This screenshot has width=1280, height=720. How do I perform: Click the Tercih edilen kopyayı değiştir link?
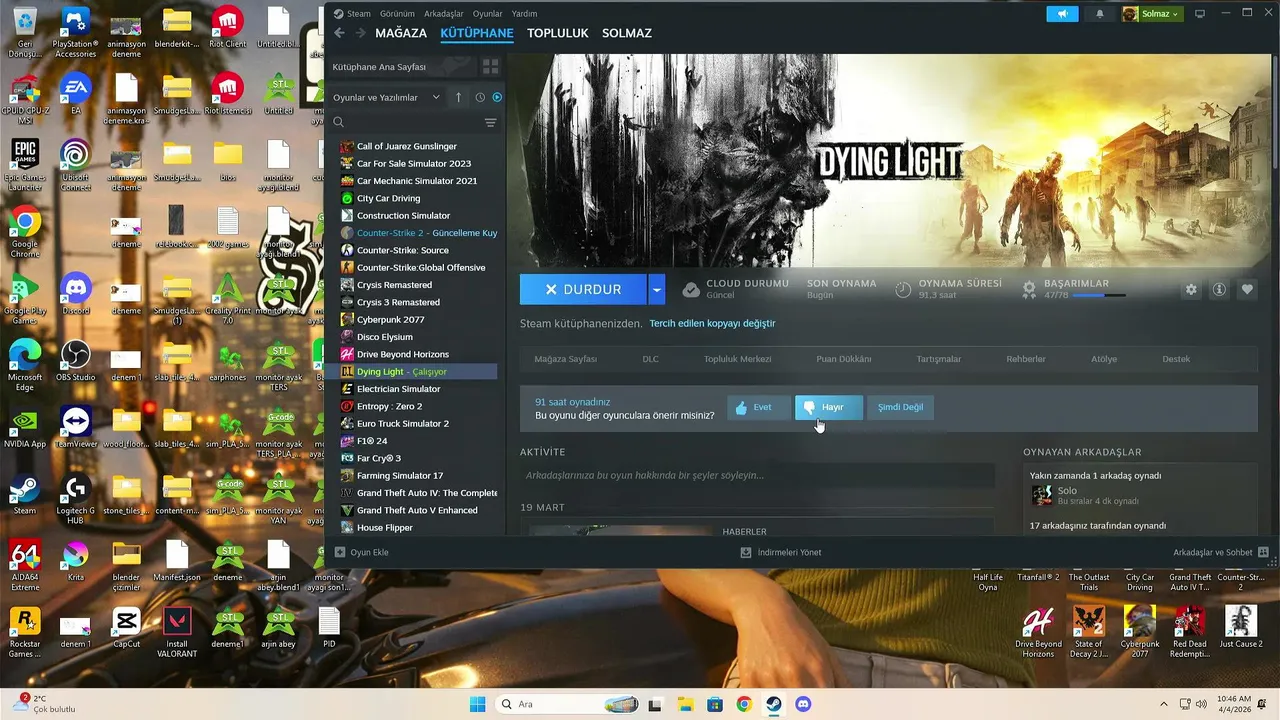pyautogui.click(x=712, y=324)
